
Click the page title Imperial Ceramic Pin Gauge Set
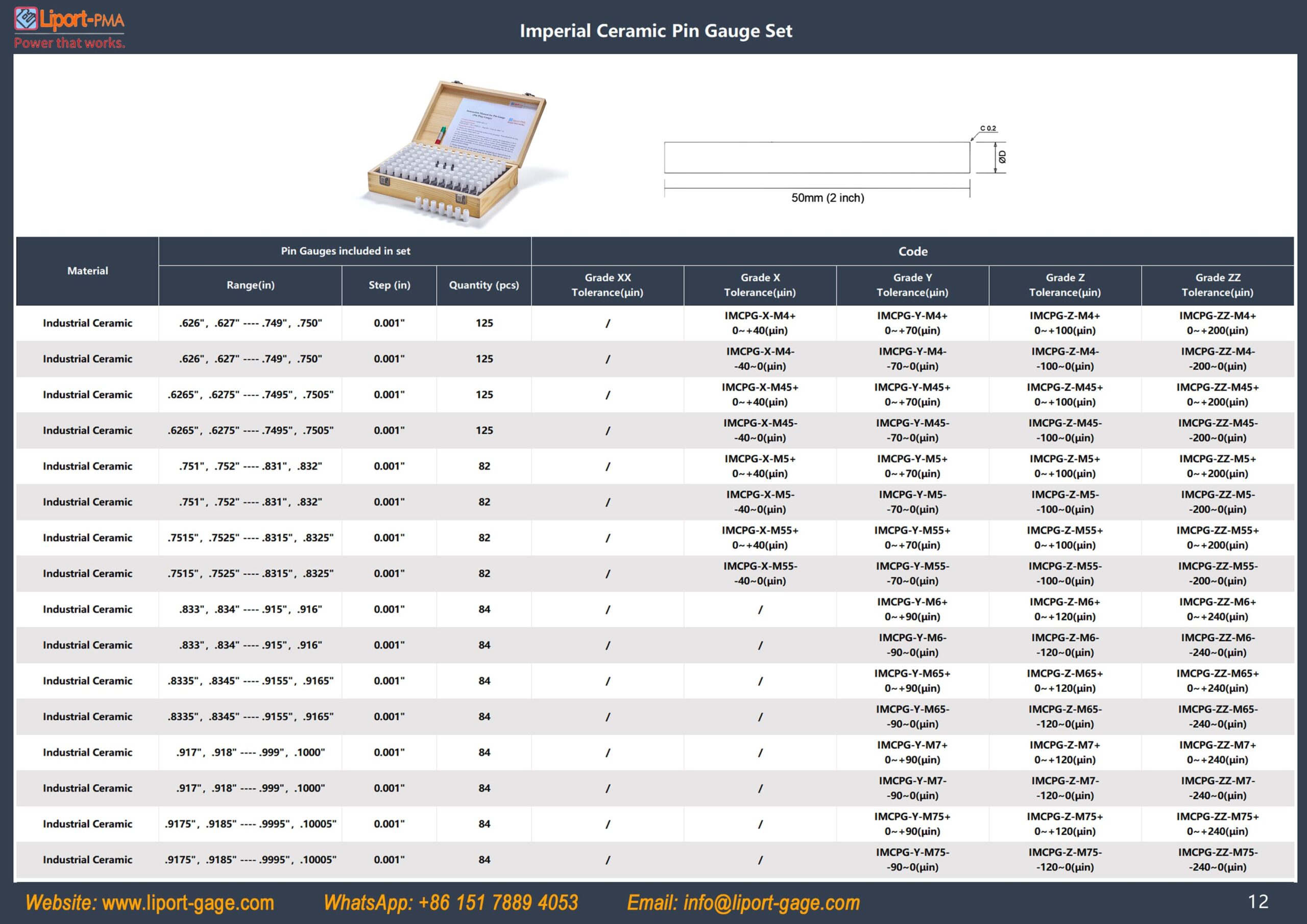(x=656, y=31)
